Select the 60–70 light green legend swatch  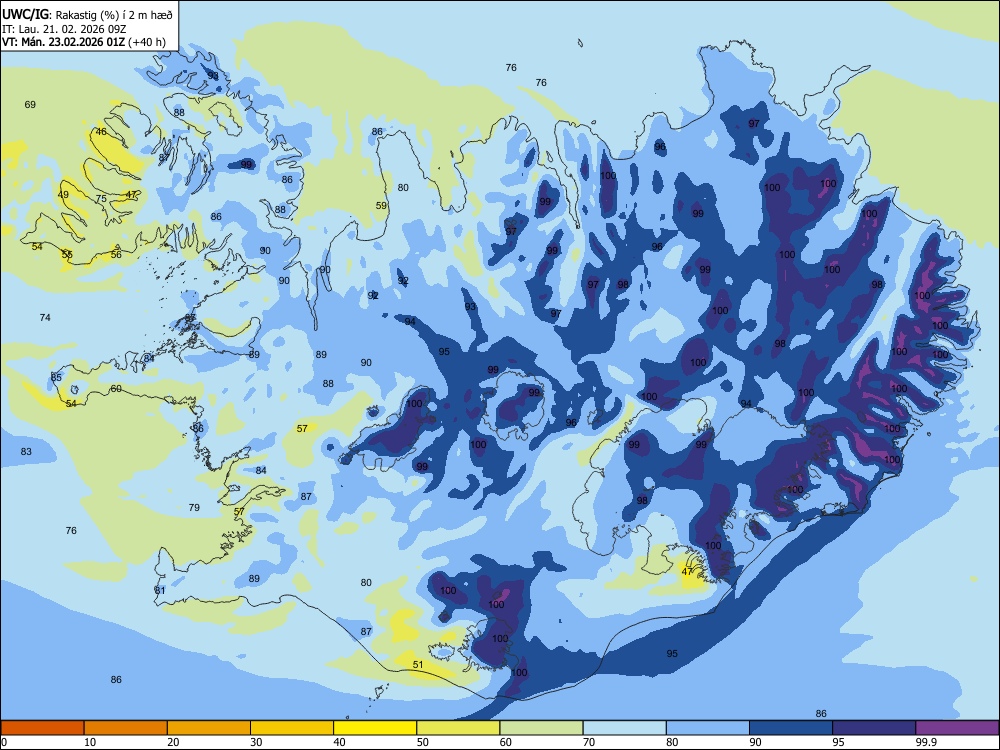[541, 728]
